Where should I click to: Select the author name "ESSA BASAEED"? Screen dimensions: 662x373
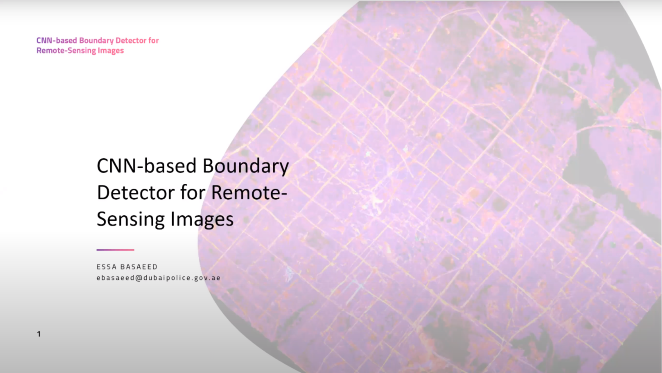127,267
